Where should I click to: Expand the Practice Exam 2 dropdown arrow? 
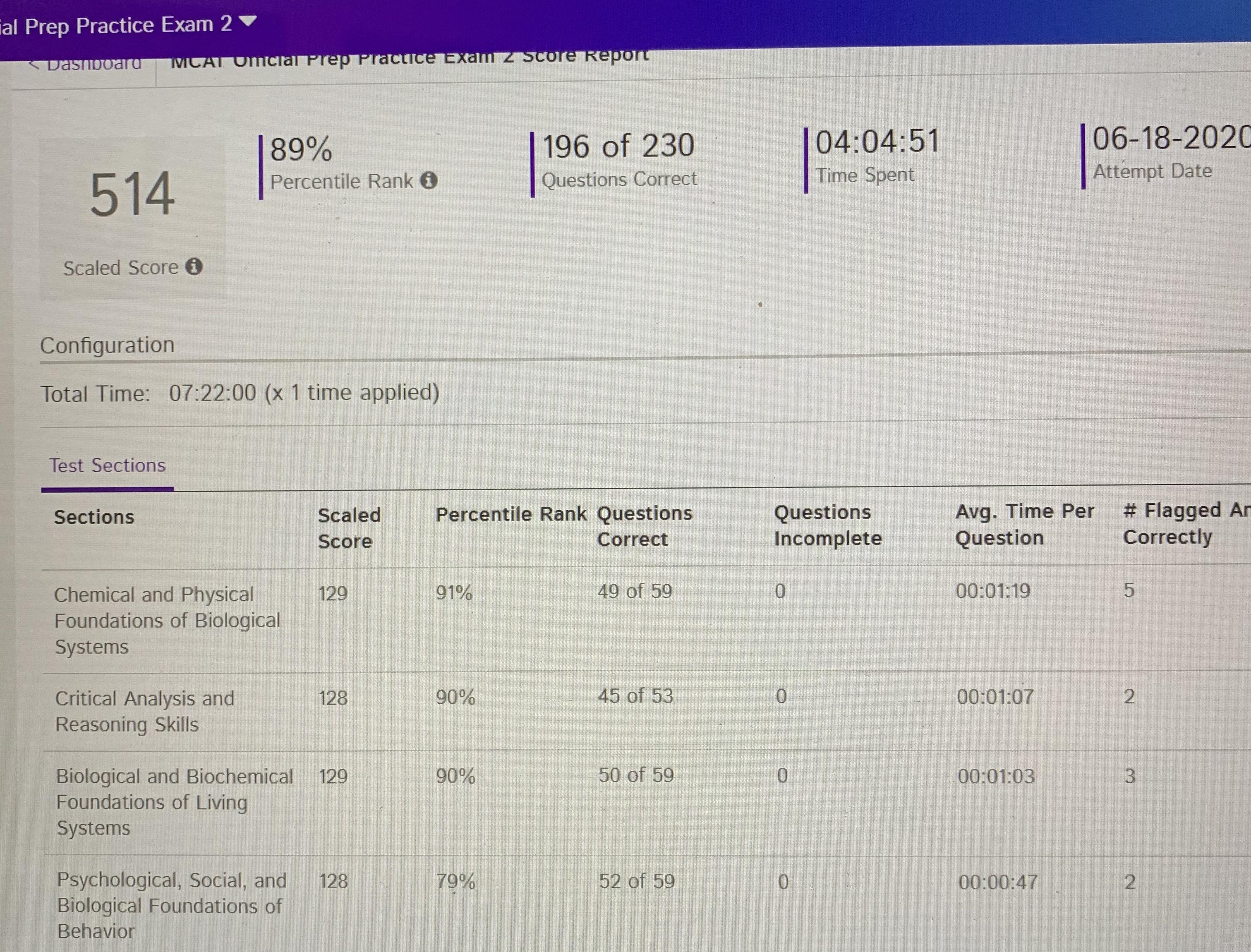click(247, 21)
